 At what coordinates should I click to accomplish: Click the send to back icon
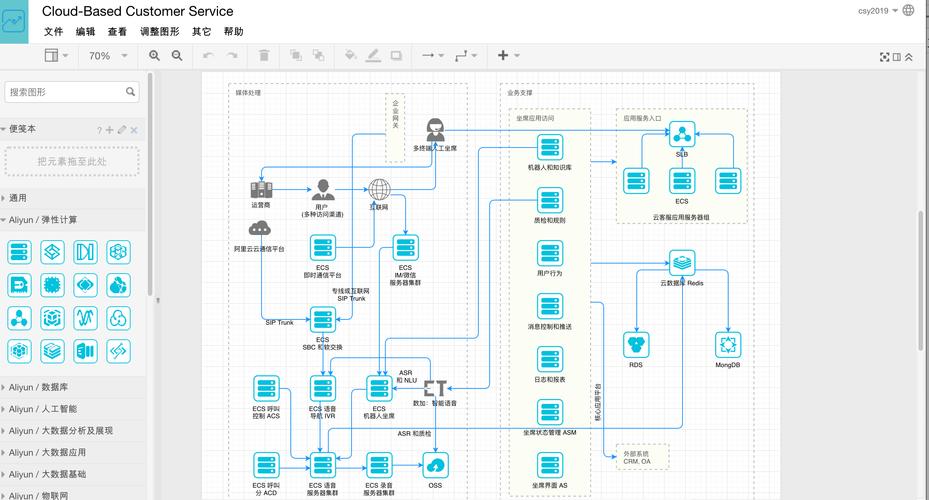click(x=319, y=56)
